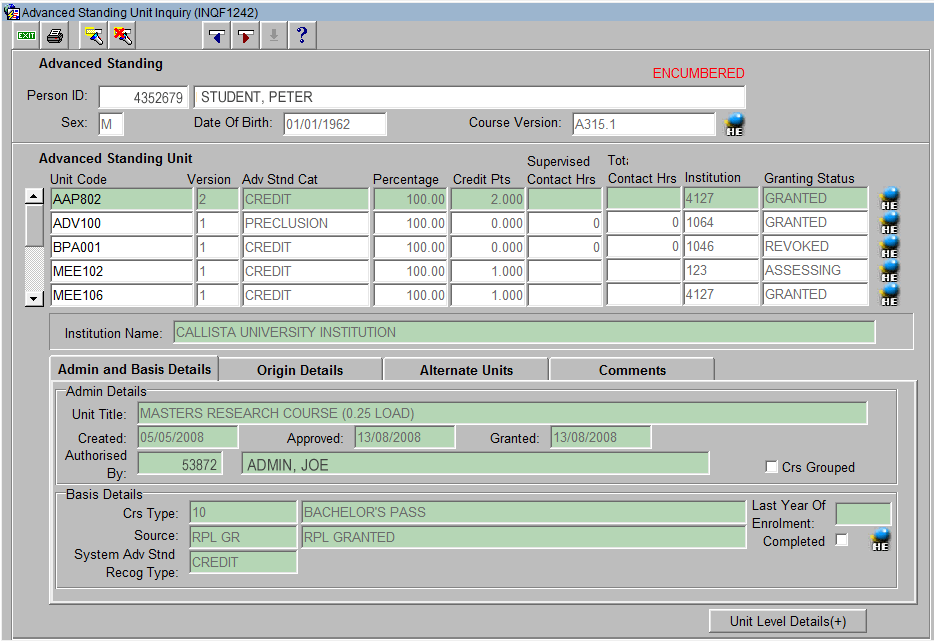The image size is (934, 641).
Task: Go to previous record with blue arrow icon
Action: [215, 36]
